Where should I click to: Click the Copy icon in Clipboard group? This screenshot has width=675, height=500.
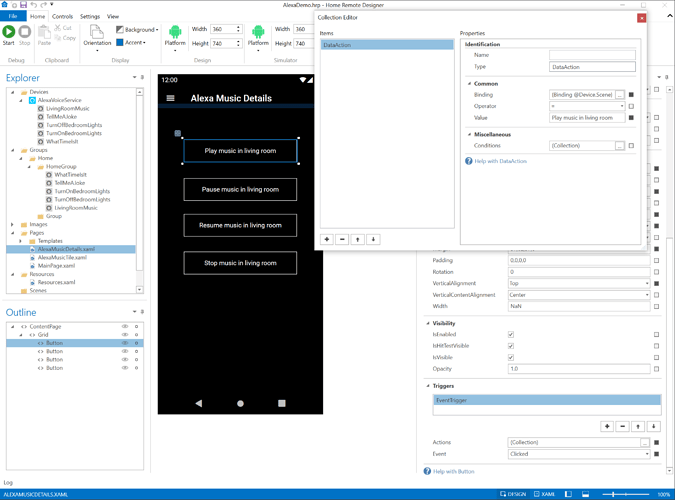point(58,38)
